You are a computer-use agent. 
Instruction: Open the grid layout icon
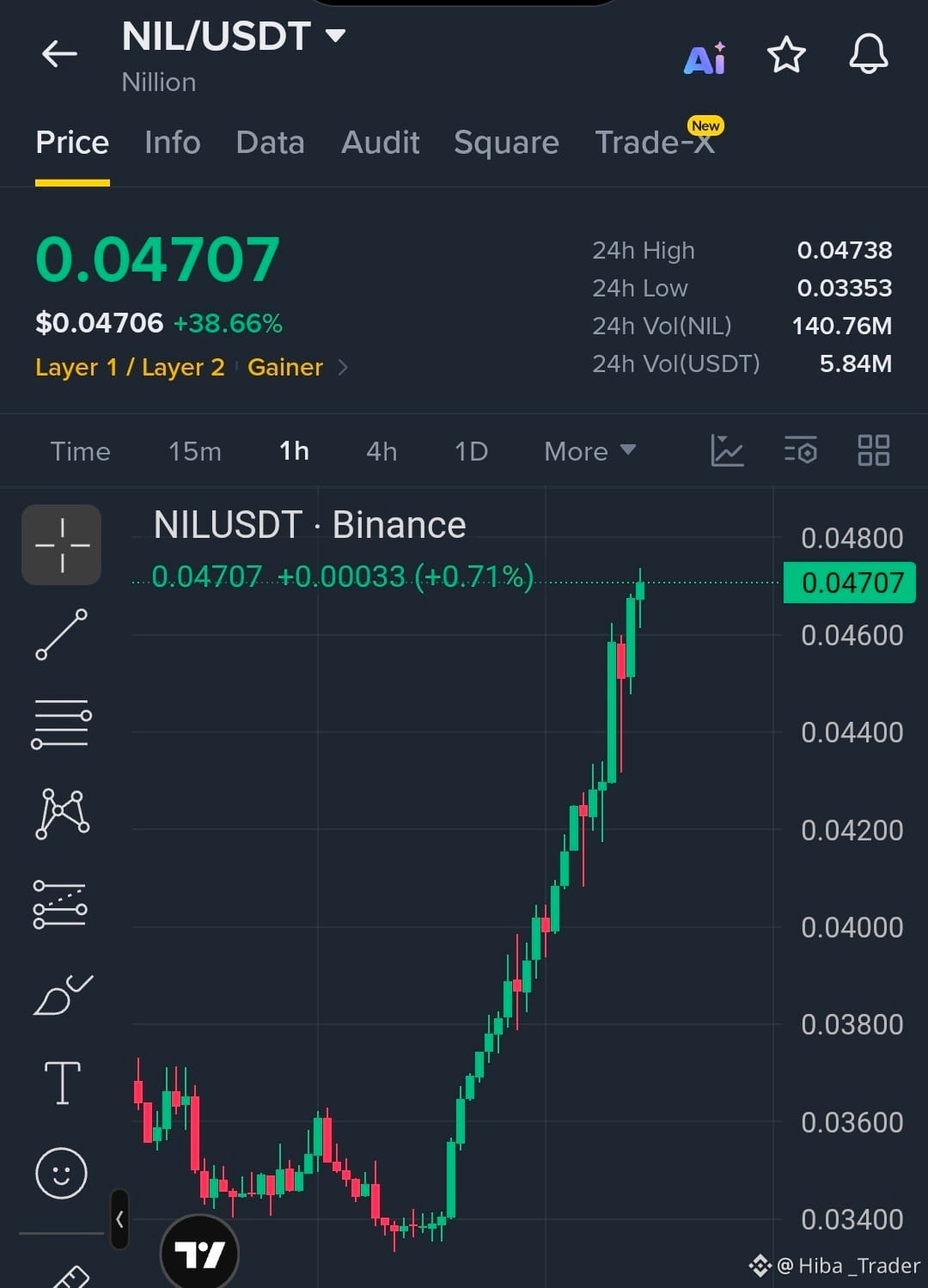point(874,450)
